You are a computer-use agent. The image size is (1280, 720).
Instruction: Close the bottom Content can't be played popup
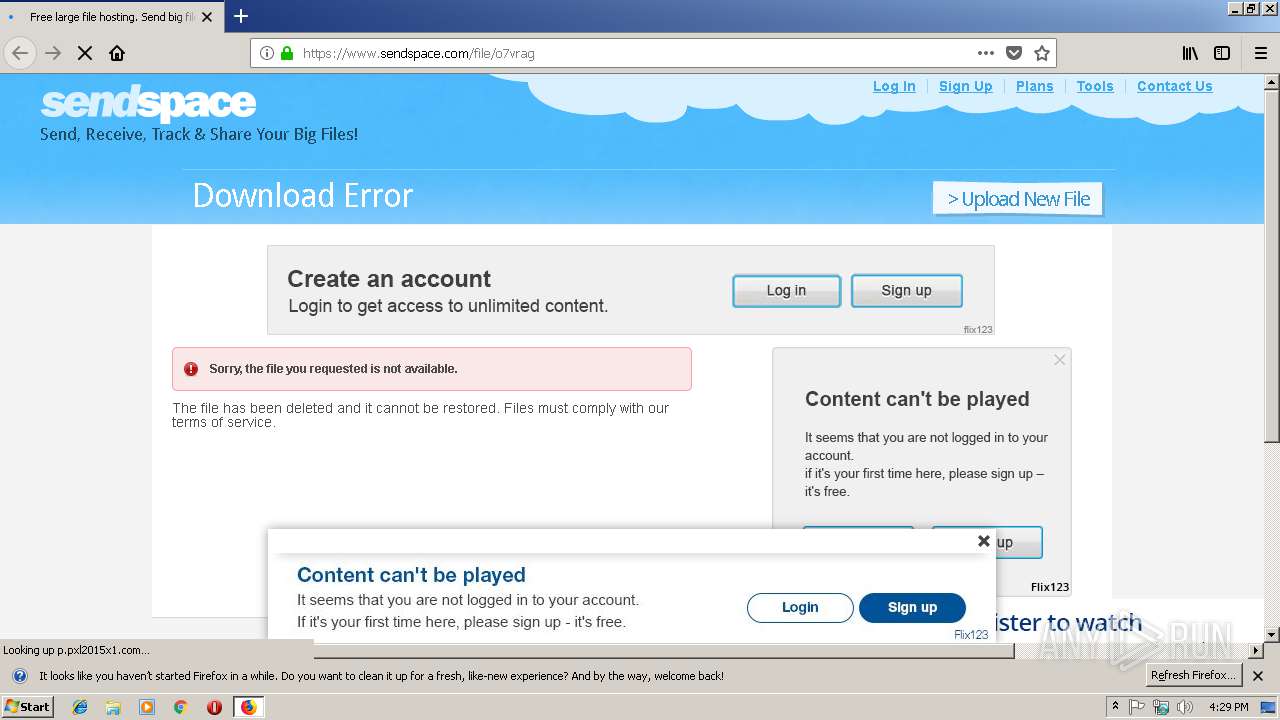[x=983, y=541]
